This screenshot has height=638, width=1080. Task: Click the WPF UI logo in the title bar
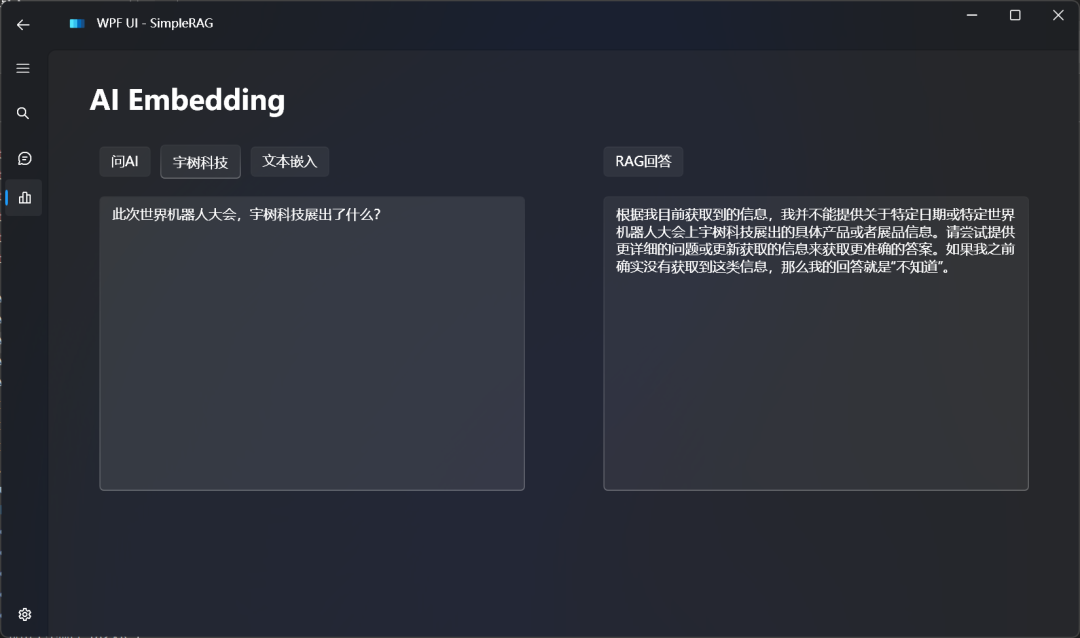pos(77,22)
